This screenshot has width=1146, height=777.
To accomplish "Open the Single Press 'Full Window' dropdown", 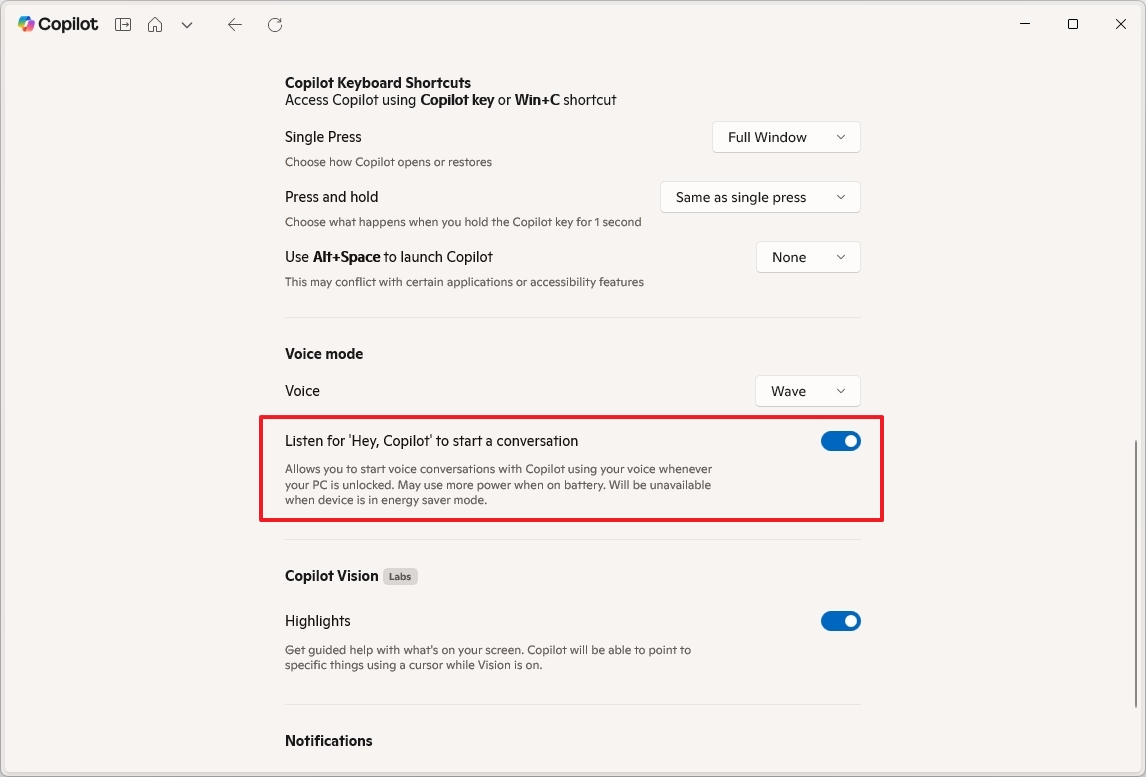I will pos(786,137).
